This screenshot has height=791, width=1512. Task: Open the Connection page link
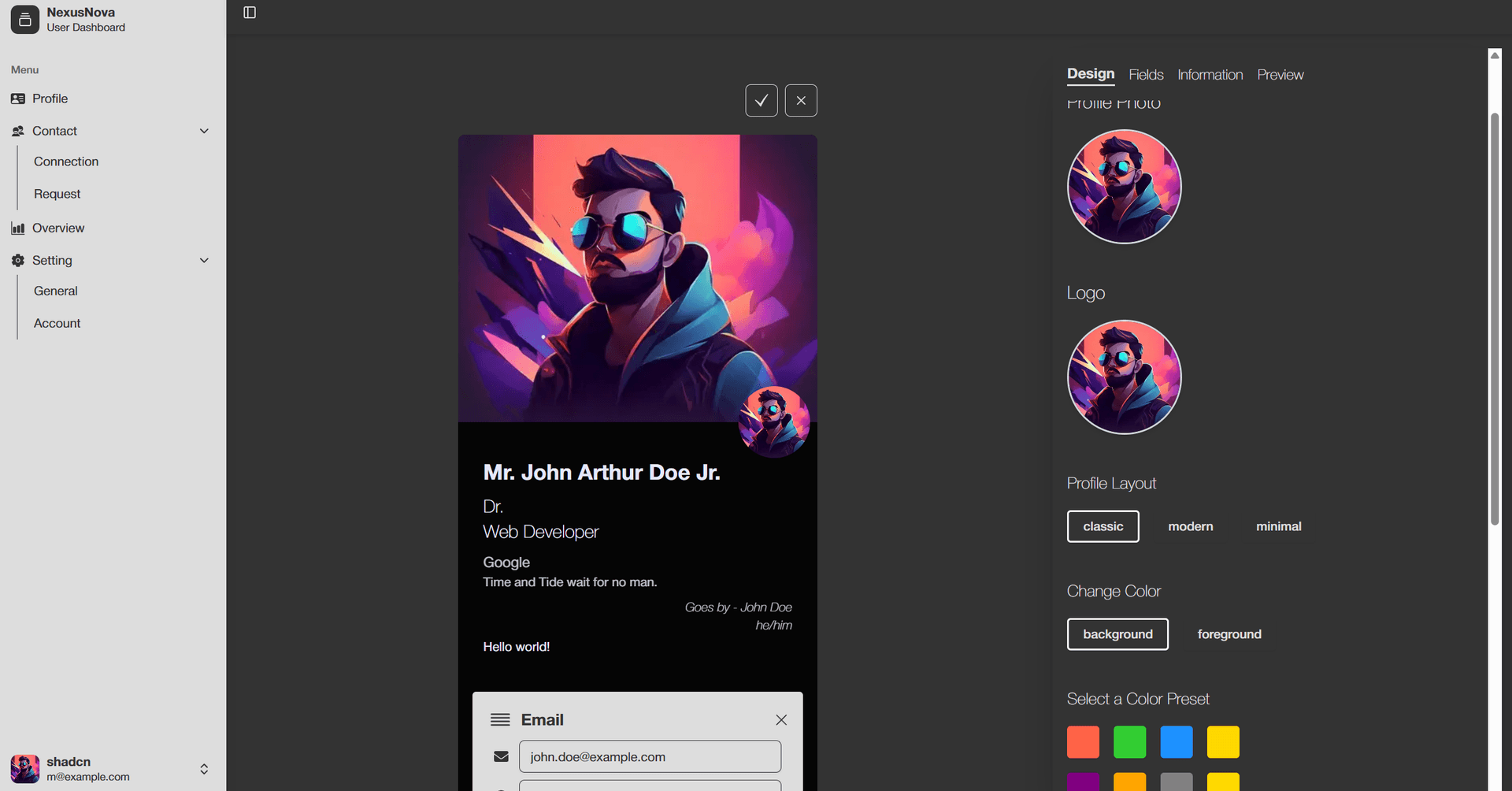pos(66,162)
